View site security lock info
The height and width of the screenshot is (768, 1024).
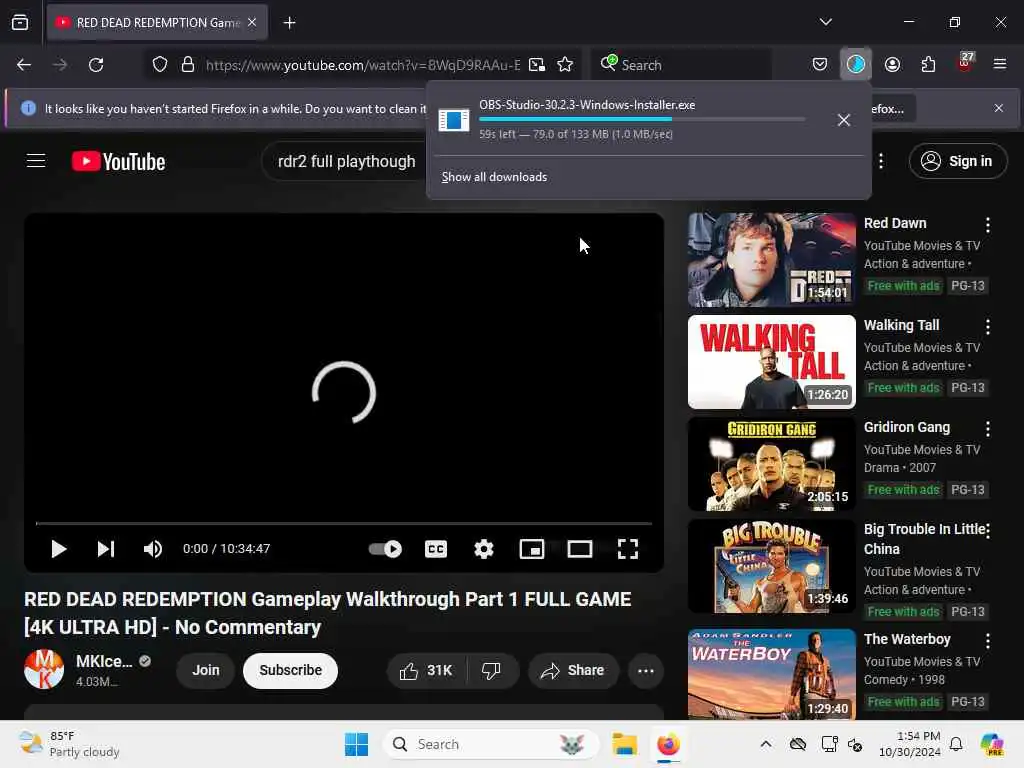pyautogui.click(x=188, y=65)
